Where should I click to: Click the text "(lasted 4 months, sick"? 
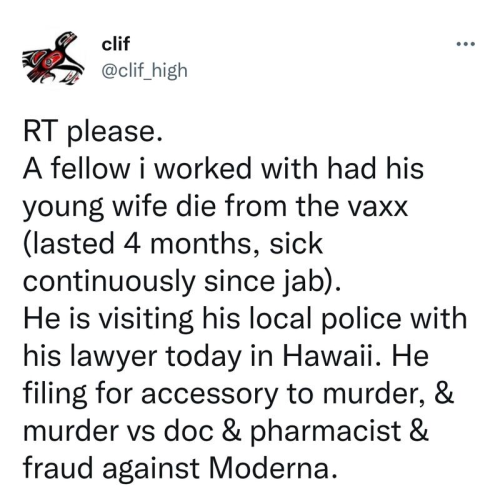pyautogui.click(x=173, y=245)
